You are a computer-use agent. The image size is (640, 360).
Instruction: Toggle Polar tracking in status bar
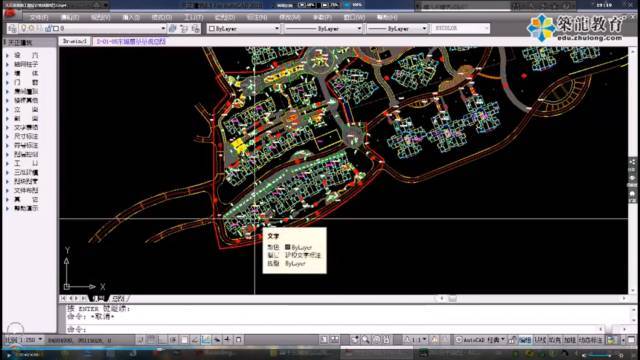click(x=173, y=340)
